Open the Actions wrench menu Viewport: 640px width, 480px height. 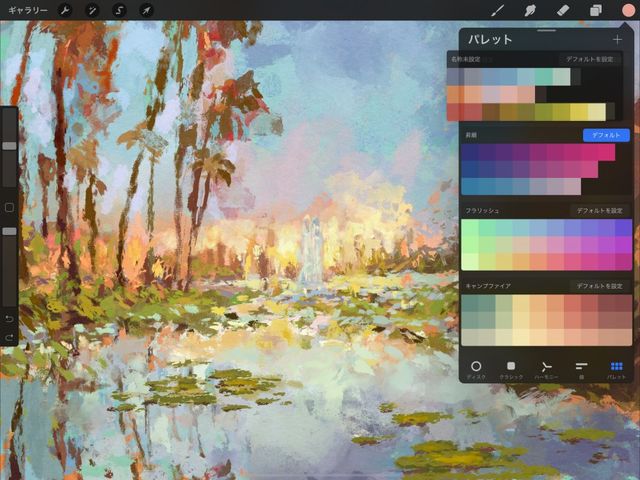(64, 10)
